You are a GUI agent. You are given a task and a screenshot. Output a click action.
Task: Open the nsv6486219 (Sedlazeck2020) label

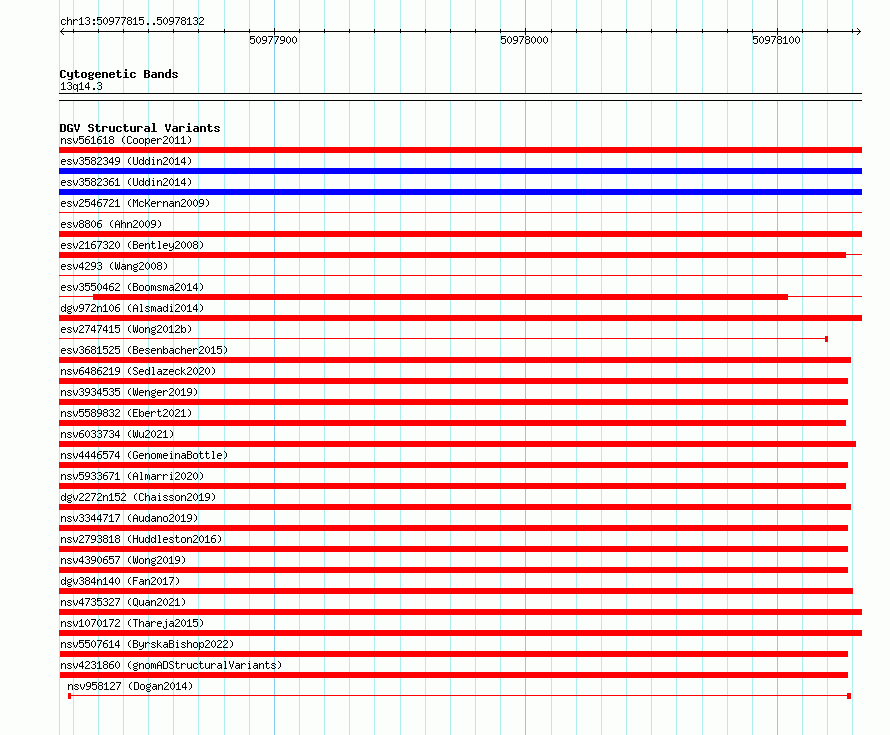tap(138, 371)
